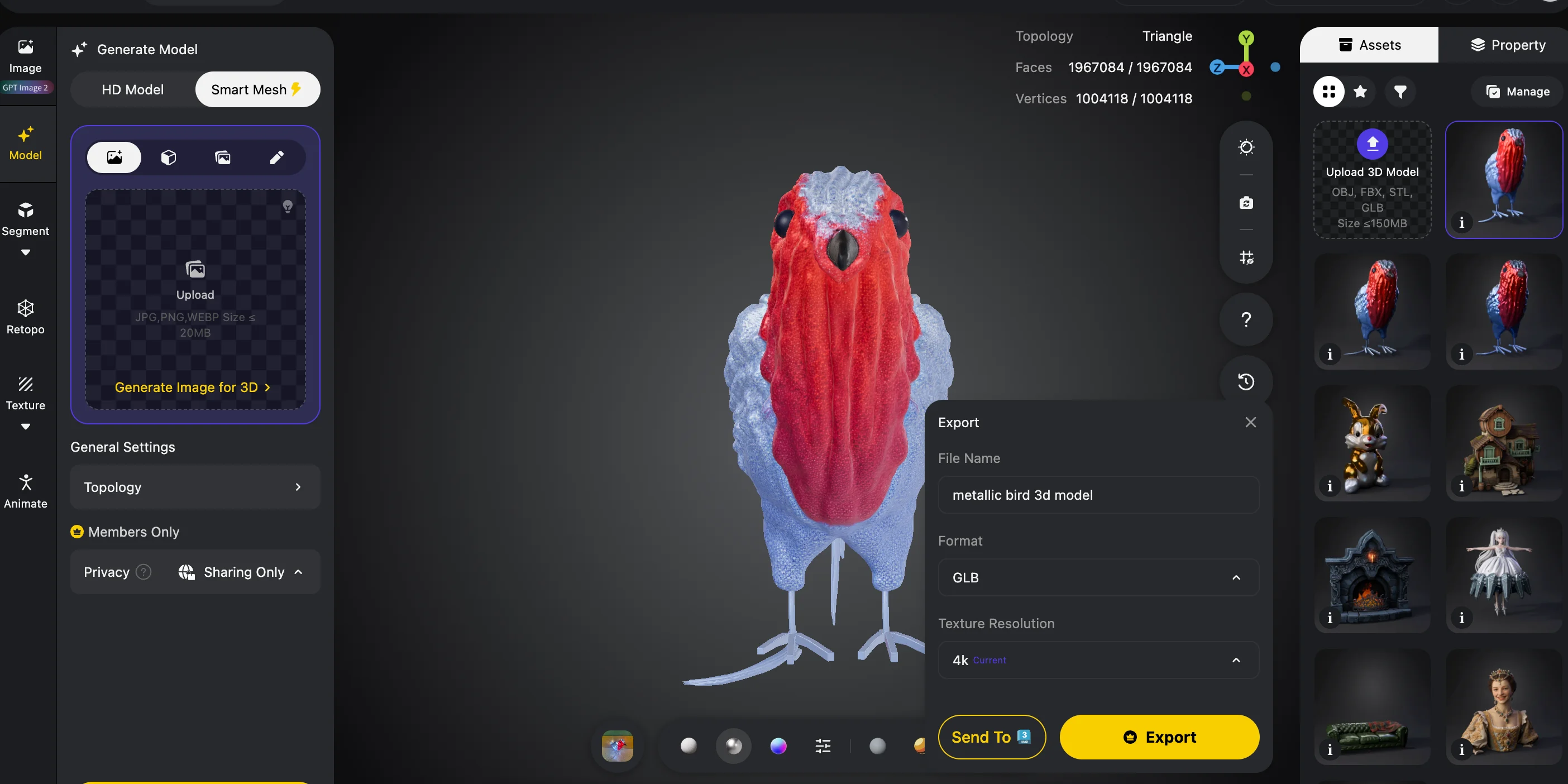The image size is (1568, 784).
Task: Select the plain gray sphere shading
Action: (x=877, y=745)
